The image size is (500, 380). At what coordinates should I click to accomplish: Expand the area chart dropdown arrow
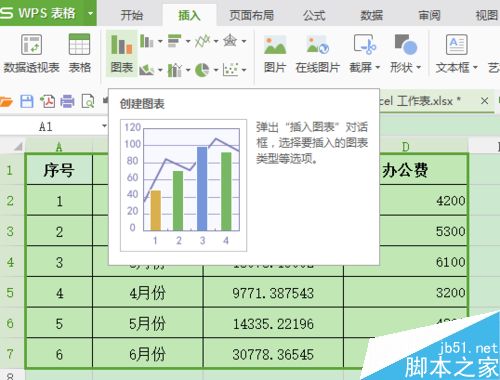[160, 70]
